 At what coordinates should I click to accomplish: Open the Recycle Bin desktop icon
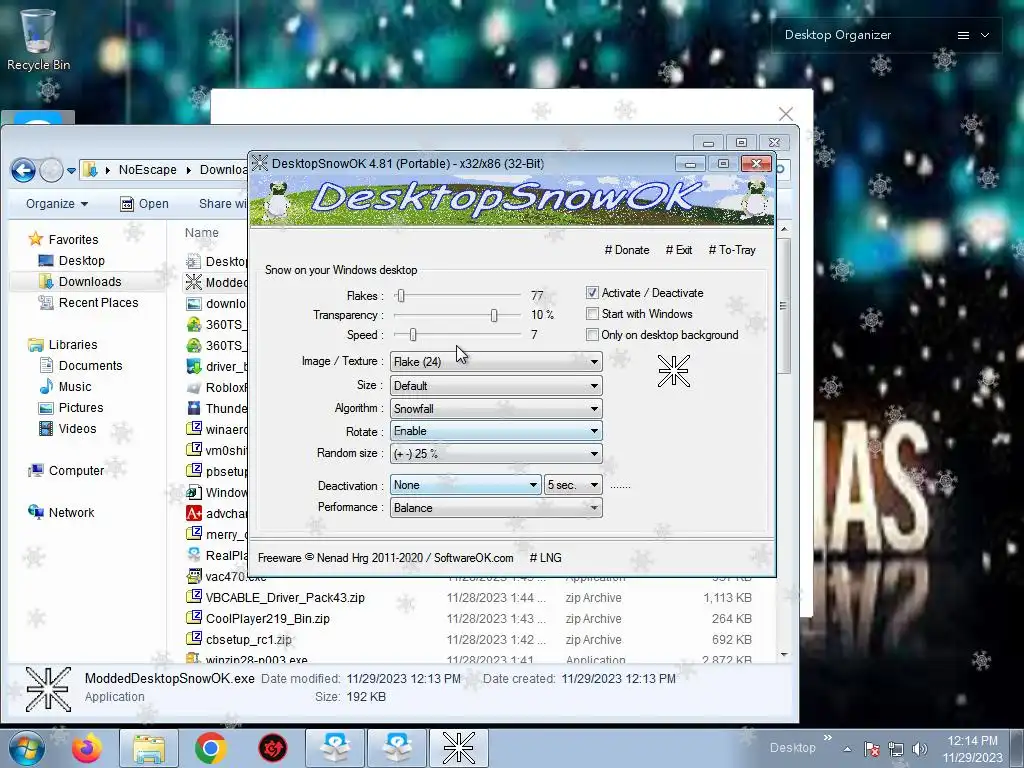tap(38, 39)
